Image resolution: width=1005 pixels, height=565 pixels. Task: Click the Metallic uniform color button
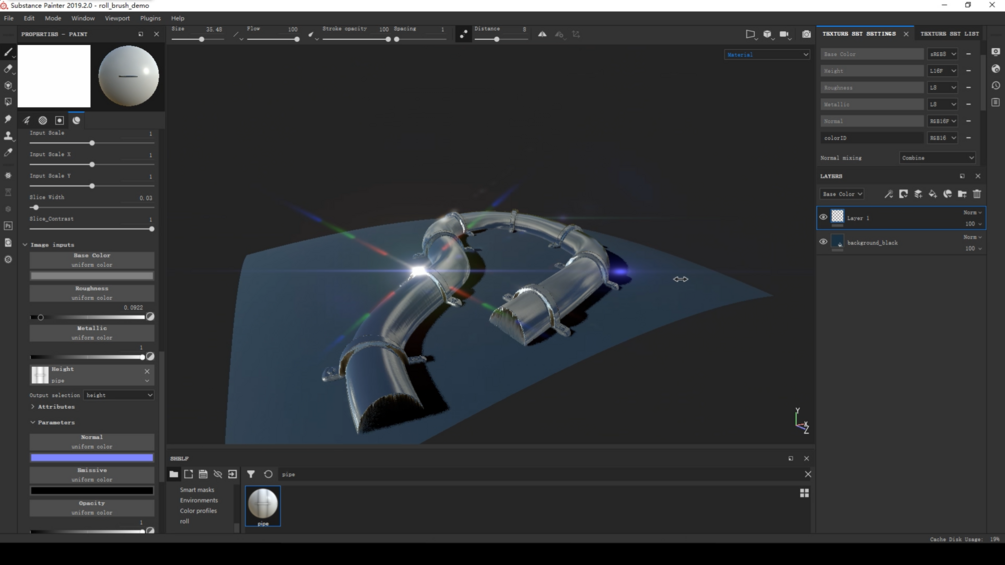[92, 333]
